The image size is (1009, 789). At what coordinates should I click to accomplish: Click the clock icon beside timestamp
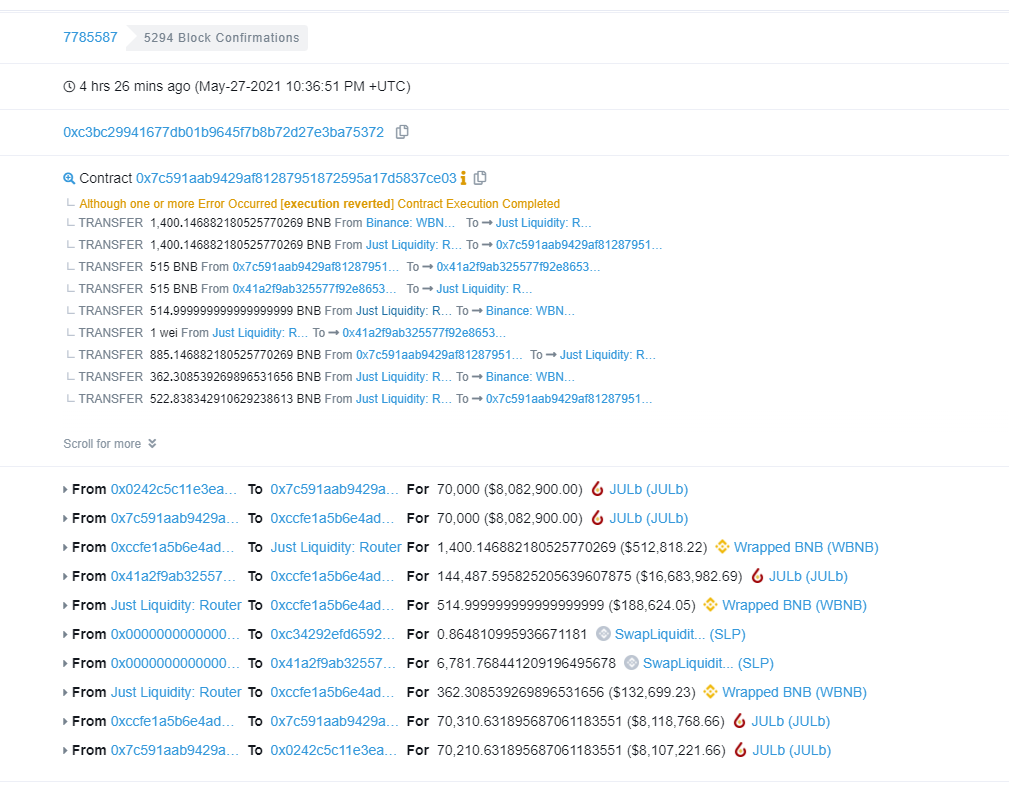(69, 86)
